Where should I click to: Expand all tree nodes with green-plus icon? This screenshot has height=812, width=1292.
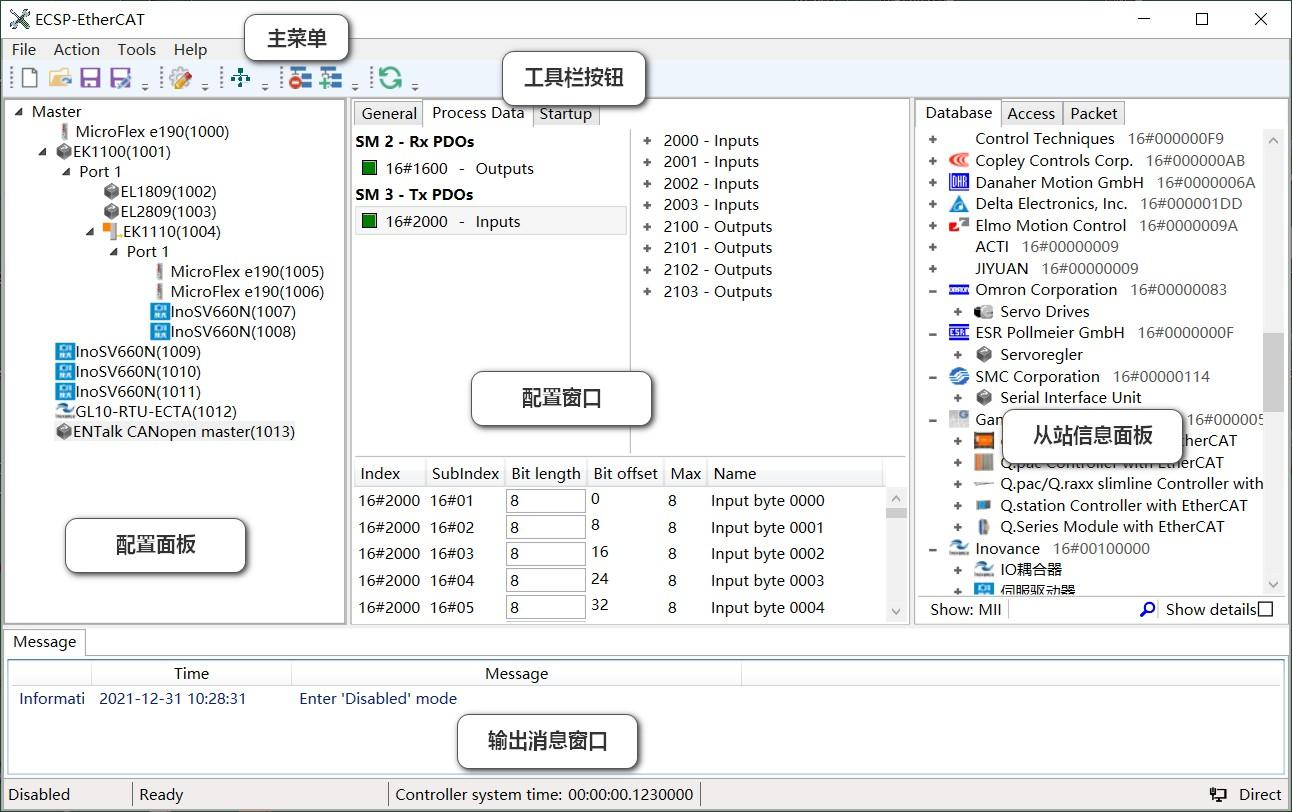331,78
